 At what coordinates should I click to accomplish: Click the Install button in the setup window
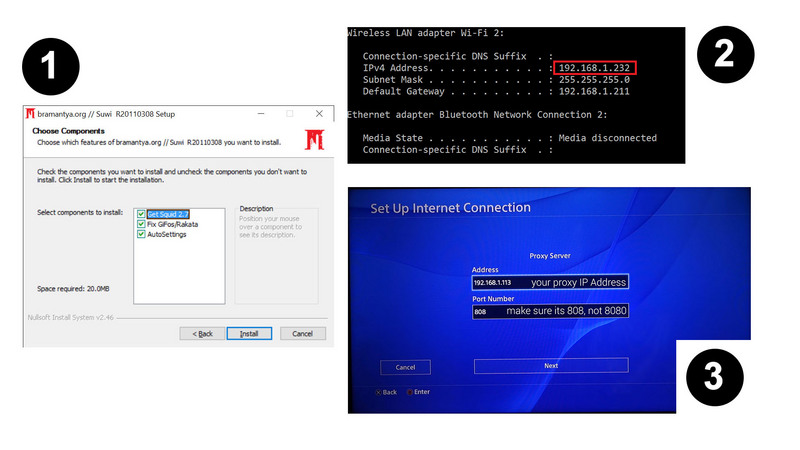coord(249,334)
